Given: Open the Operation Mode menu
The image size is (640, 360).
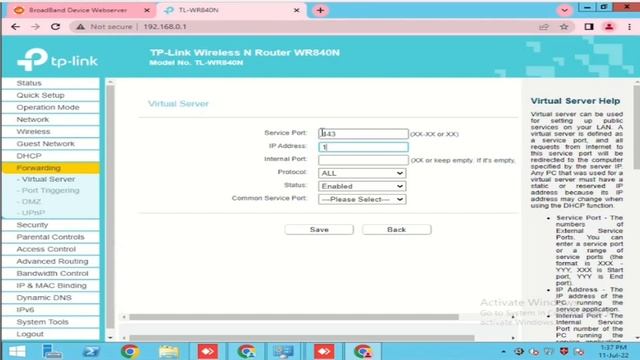Looking at the screenshot, I should (x=51, y=107).
